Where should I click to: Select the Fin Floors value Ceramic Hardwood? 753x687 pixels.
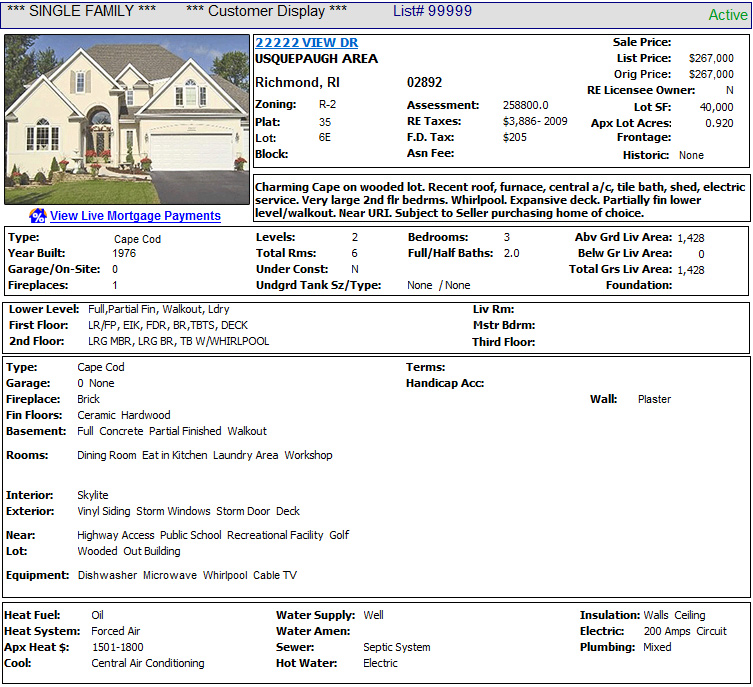click(x=123, y=415)
